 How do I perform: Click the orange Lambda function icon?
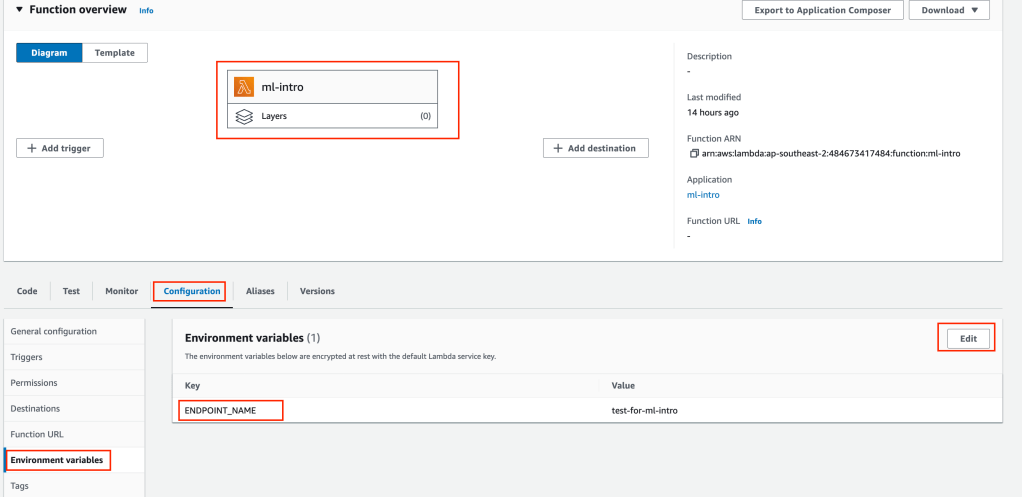coord(244,87)
